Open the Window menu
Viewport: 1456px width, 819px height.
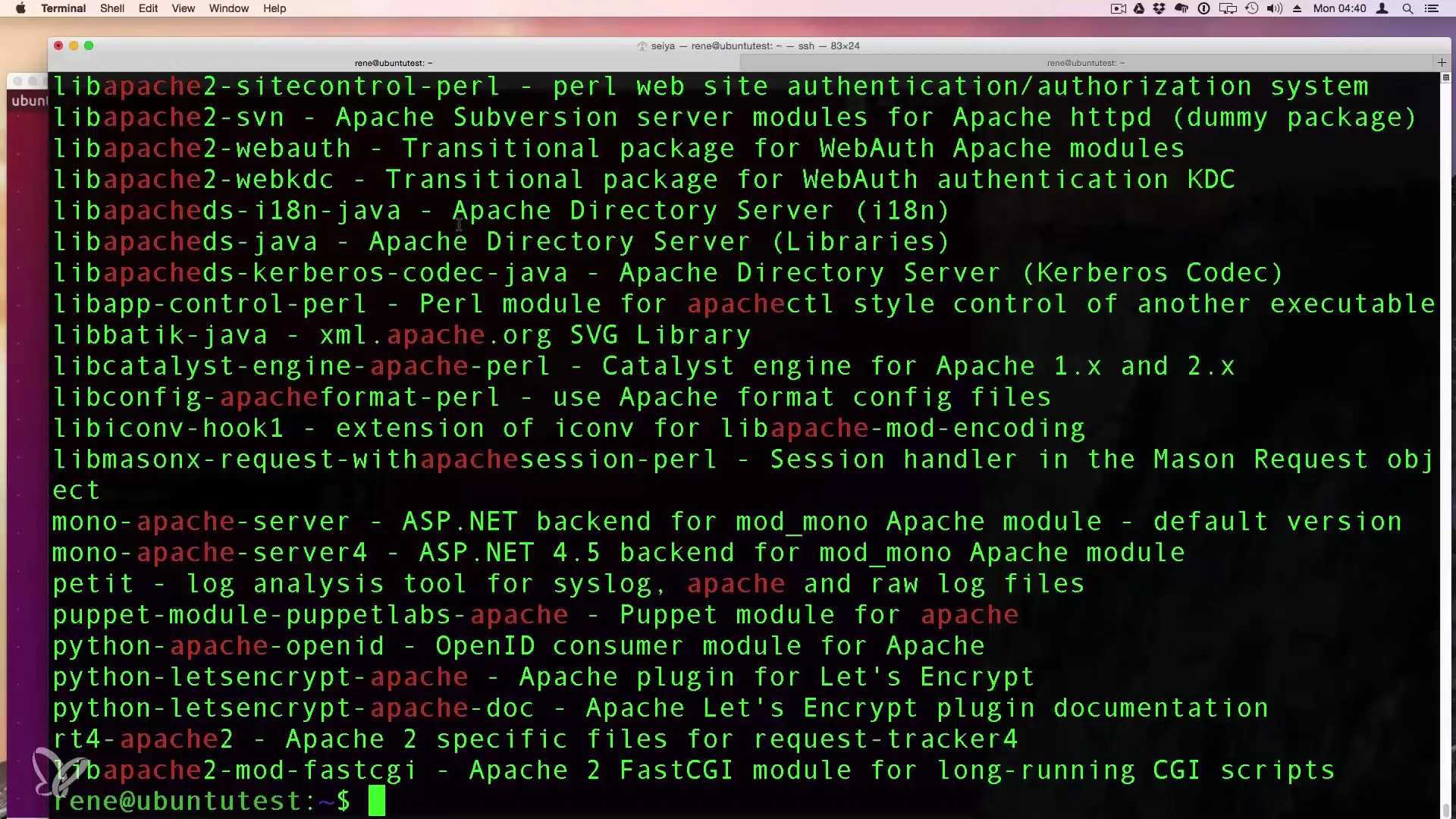[x=229, y=8]
